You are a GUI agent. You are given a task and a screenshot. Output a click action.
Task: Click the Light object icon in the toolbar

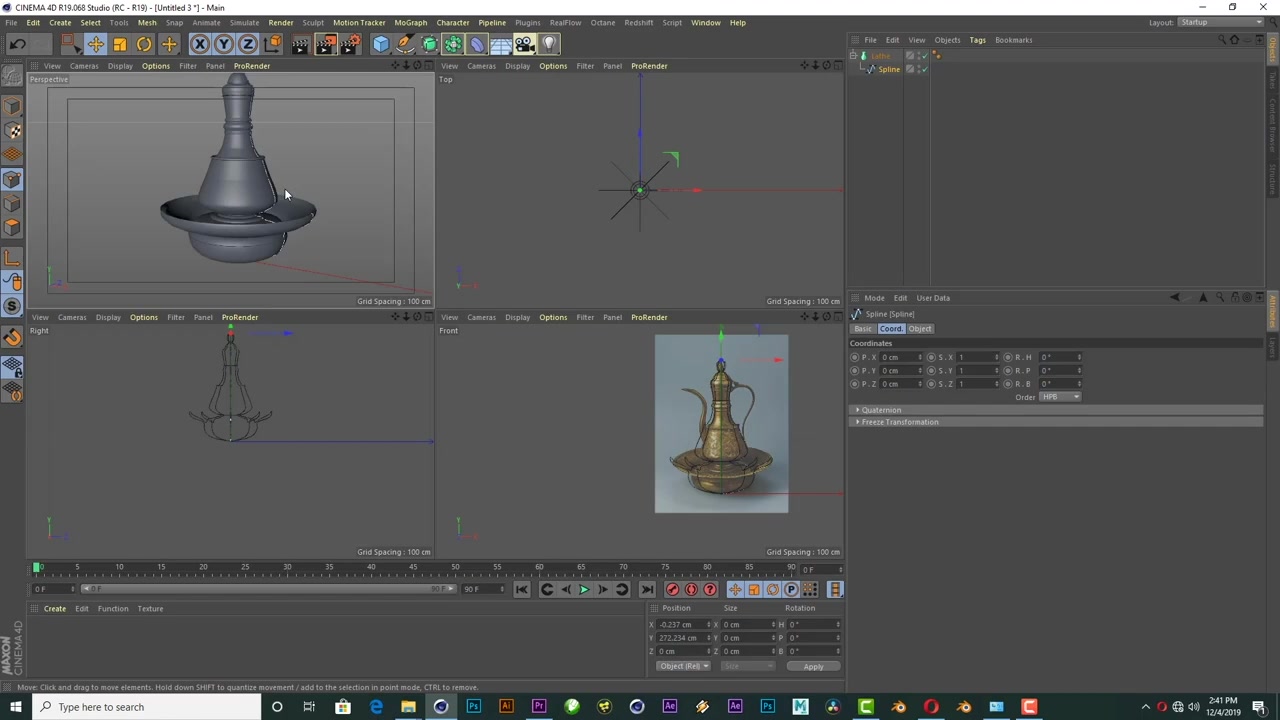pos(550,43)
